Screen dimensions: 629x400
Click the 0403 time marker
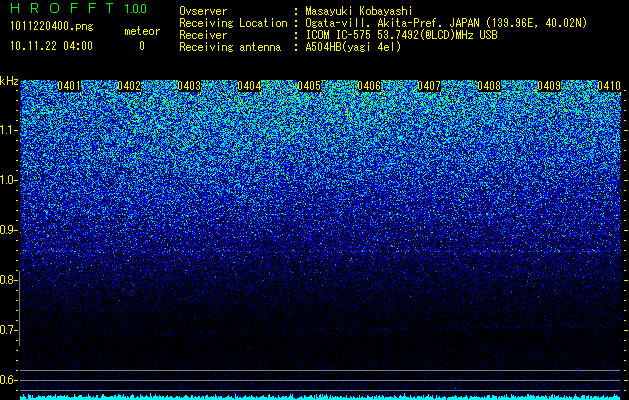click(189, 86)
